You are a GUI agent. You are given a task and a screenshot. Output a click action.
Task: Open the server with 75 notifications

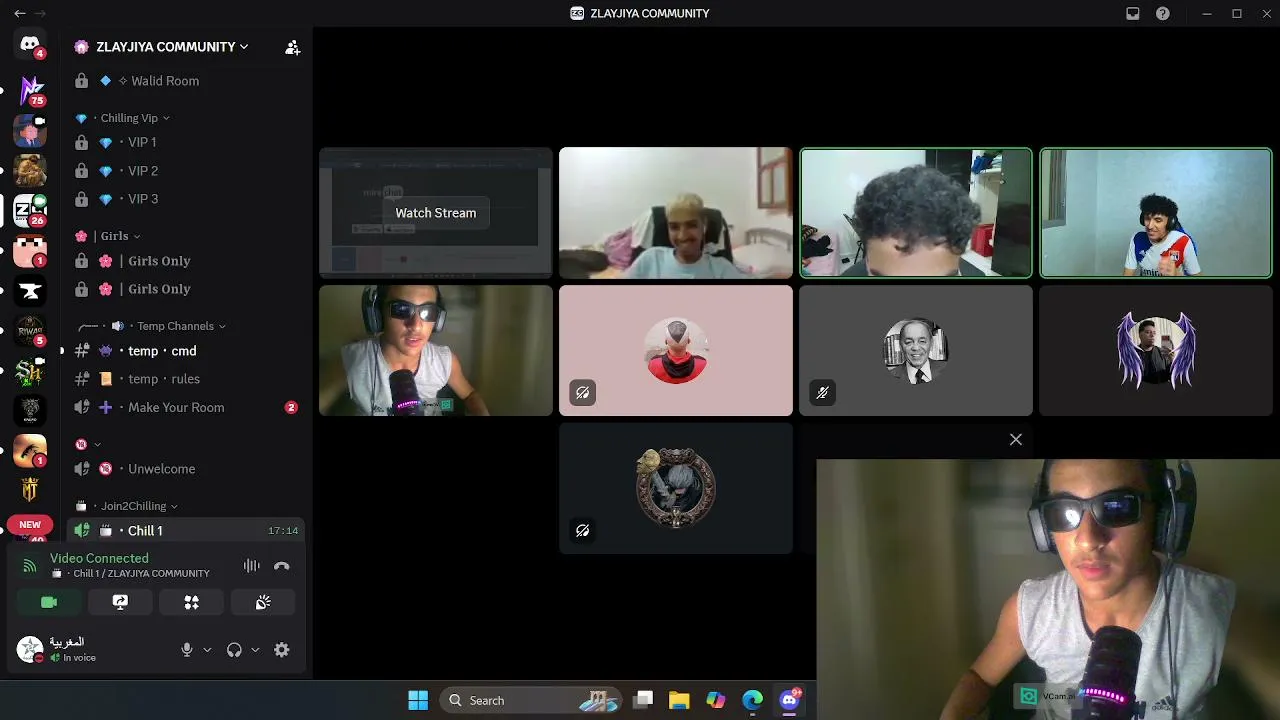[30, 90]
